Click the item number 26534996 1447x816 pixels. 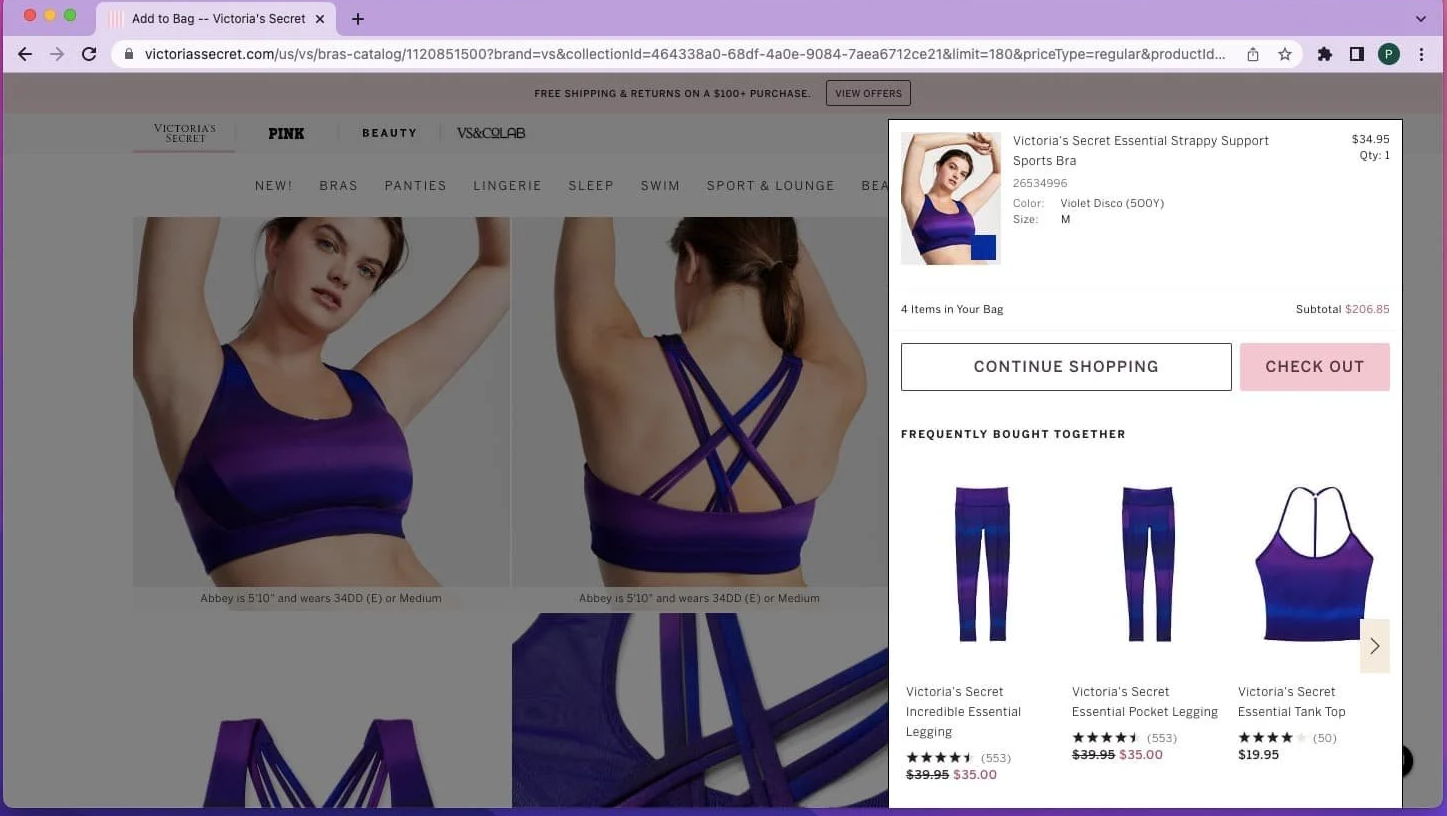tap(1040, 184)
